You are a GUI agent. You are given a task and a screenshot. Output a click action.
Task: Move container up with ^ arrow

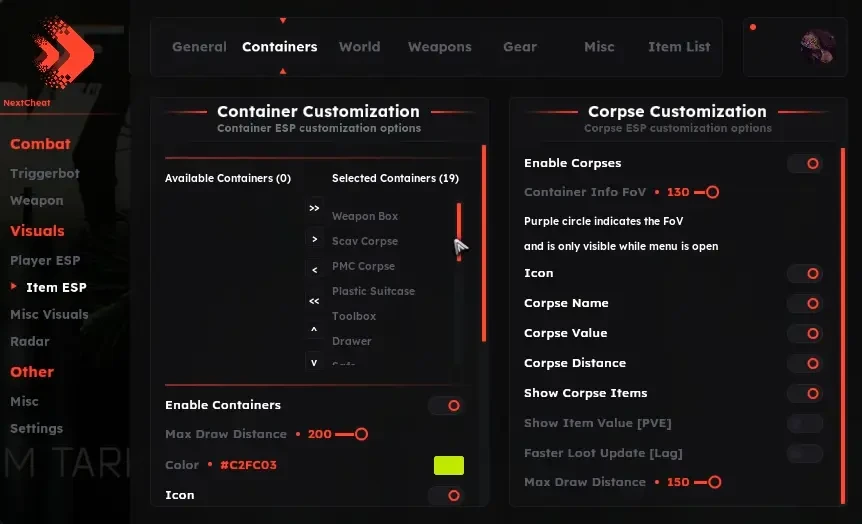tap(314, 330)
